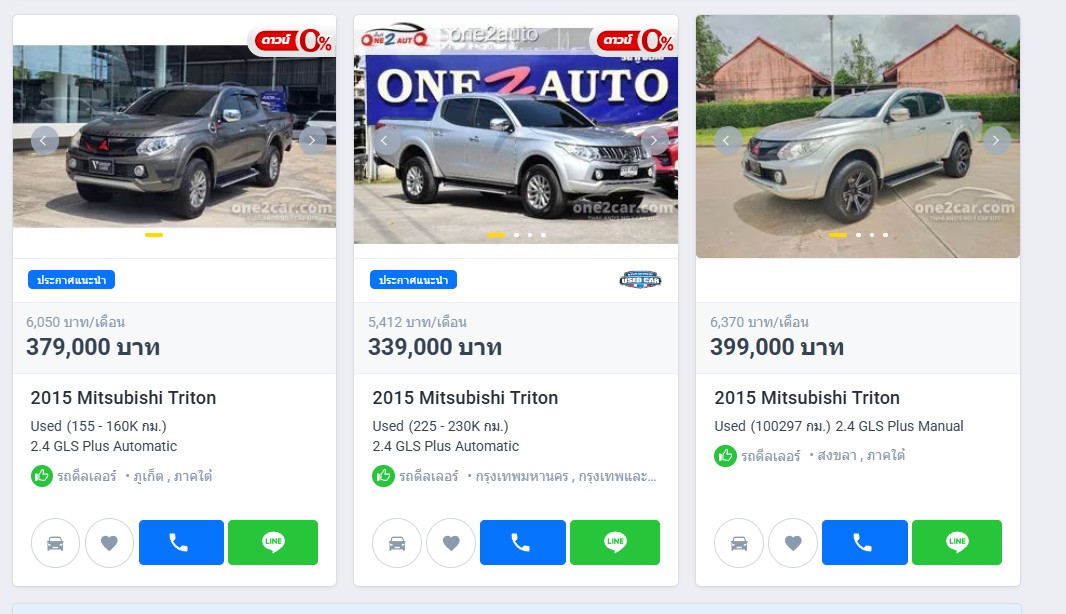
Task: Open the silver Triton photo from Songkhla
Action: [858, 136]
